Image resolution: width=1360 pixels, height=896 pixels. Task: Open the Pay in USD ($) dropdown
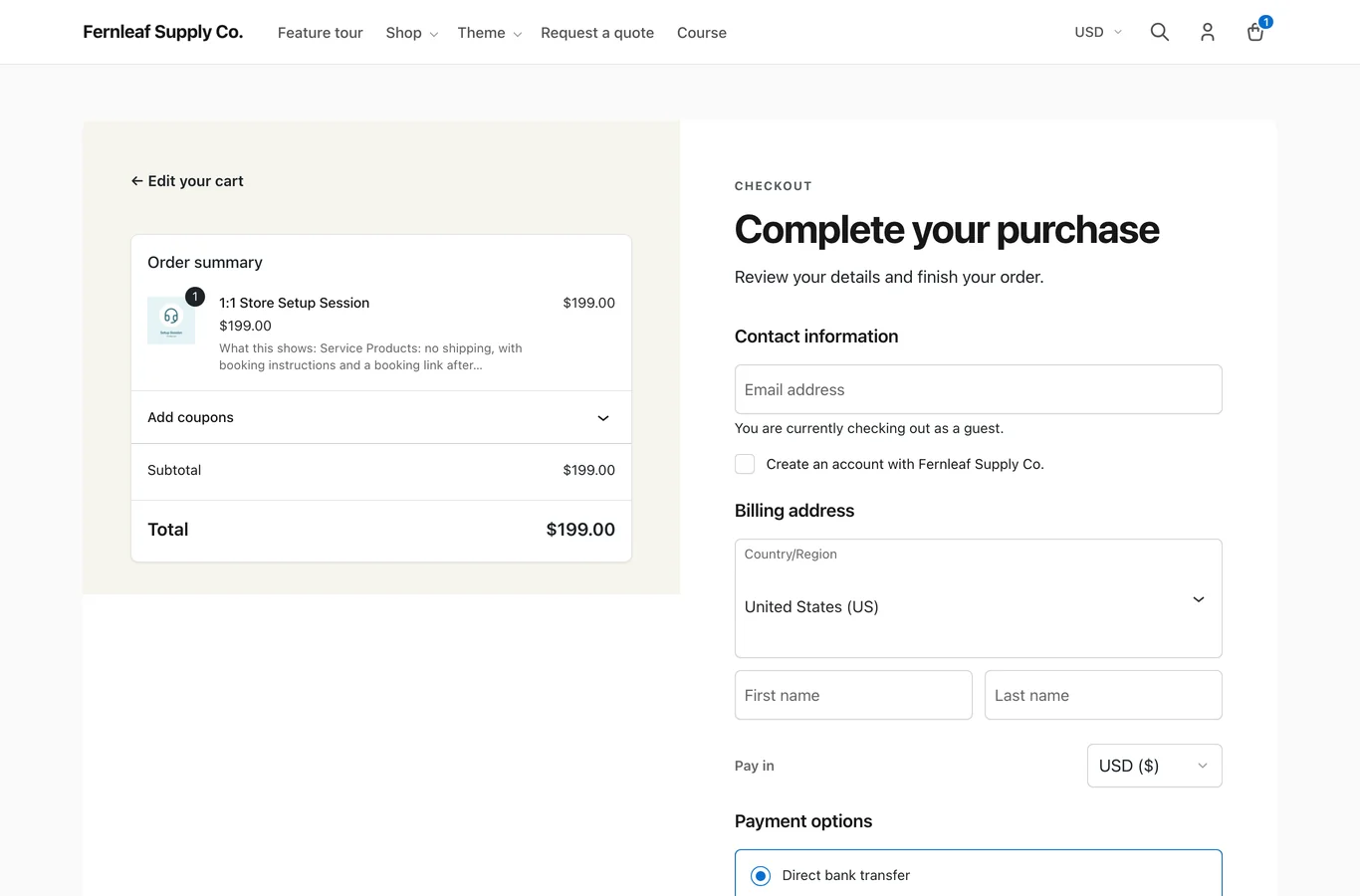tap(1154, 766)
